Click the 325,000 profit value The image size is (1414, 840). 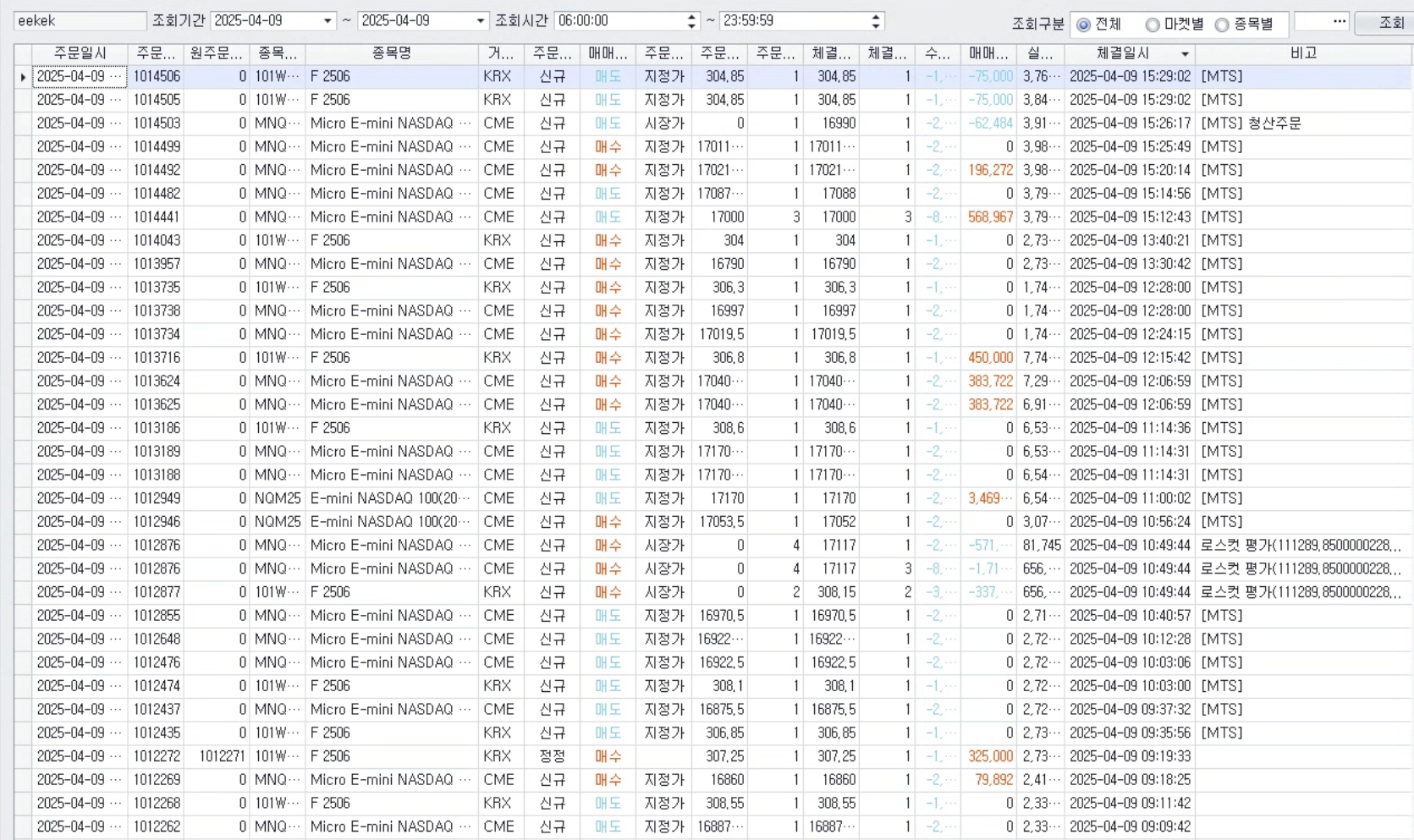pyautogui.click(x=990, y=756)
